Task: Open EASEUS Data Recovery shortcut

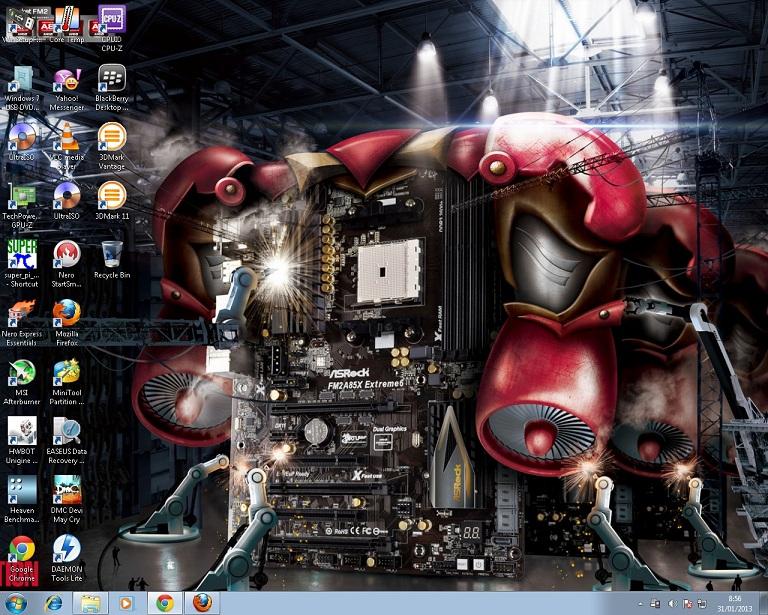Action: 67,441
